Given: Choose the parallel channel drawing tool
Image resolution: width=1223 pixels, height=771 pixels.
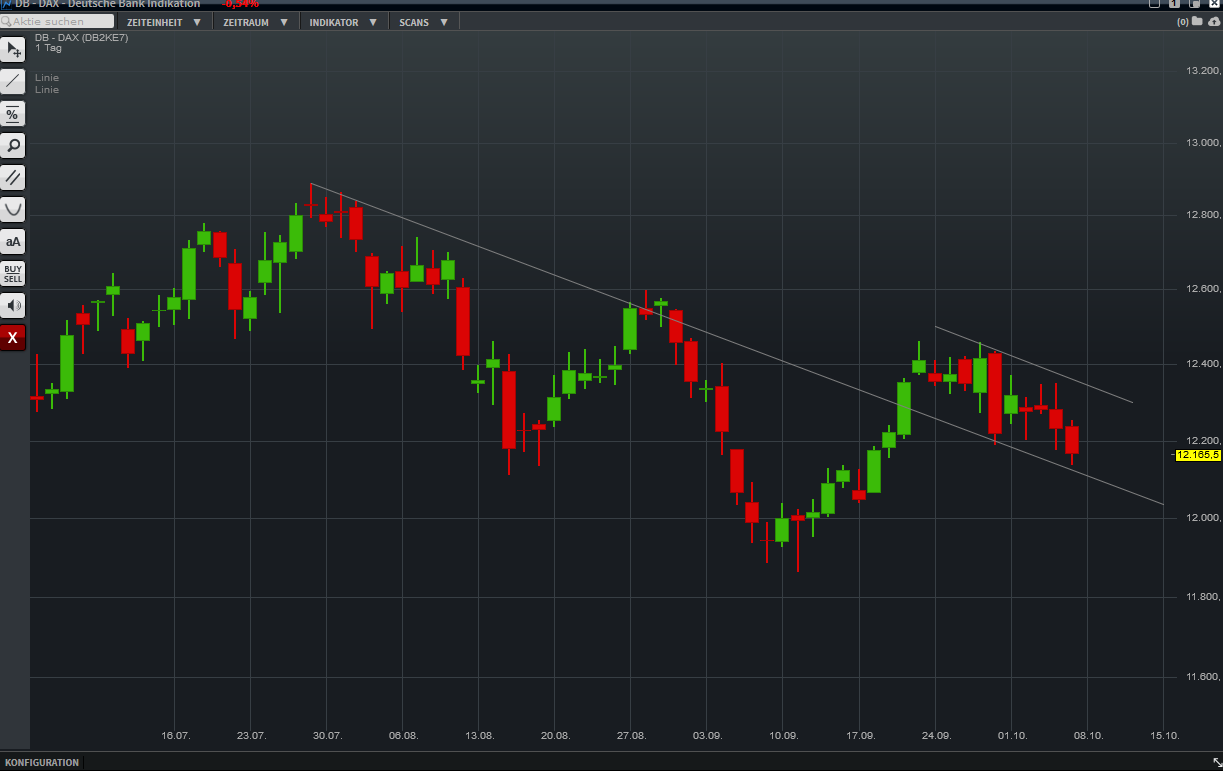Looking at the screenshot, I should pos(13,177).
